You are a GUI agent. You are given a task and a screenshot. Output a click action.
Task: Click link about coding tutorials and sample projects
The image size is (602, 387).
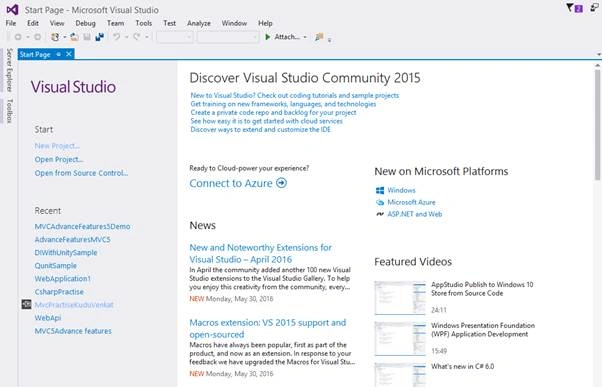pos(294,95)
